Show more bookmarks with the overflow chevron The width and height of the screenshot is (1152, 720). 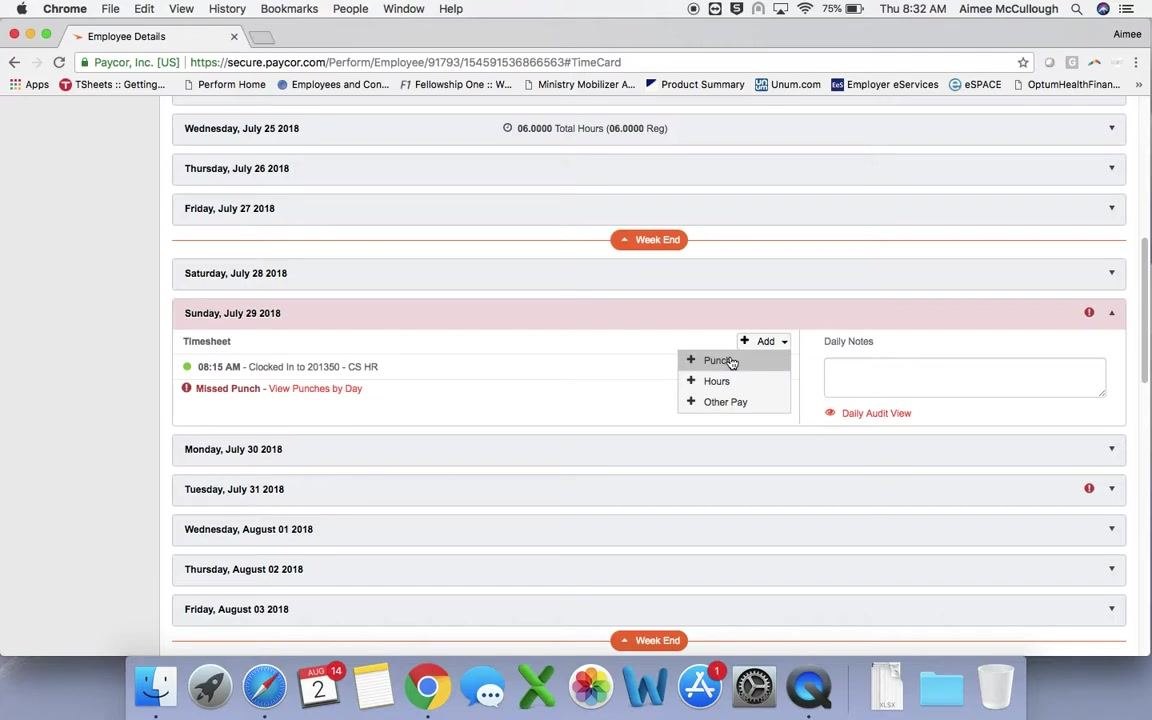pos(1139,84)
